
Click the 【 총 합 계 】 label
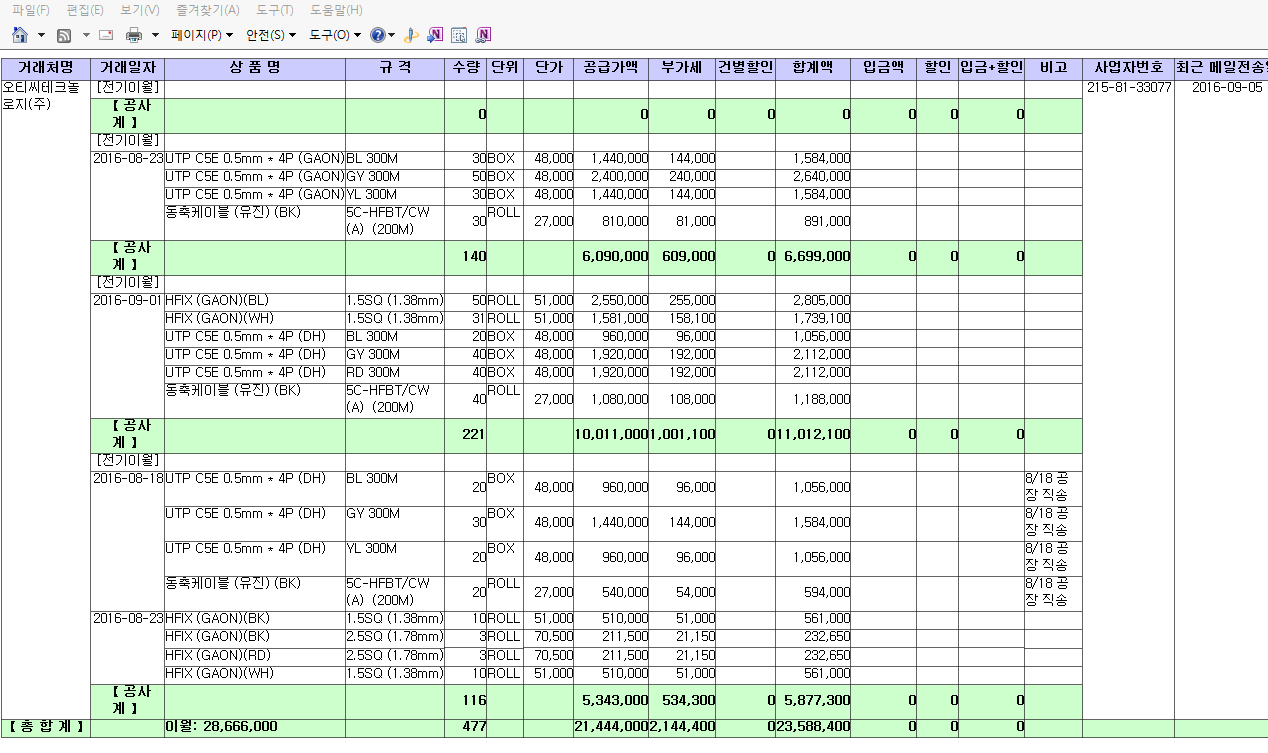coord(46,726)
